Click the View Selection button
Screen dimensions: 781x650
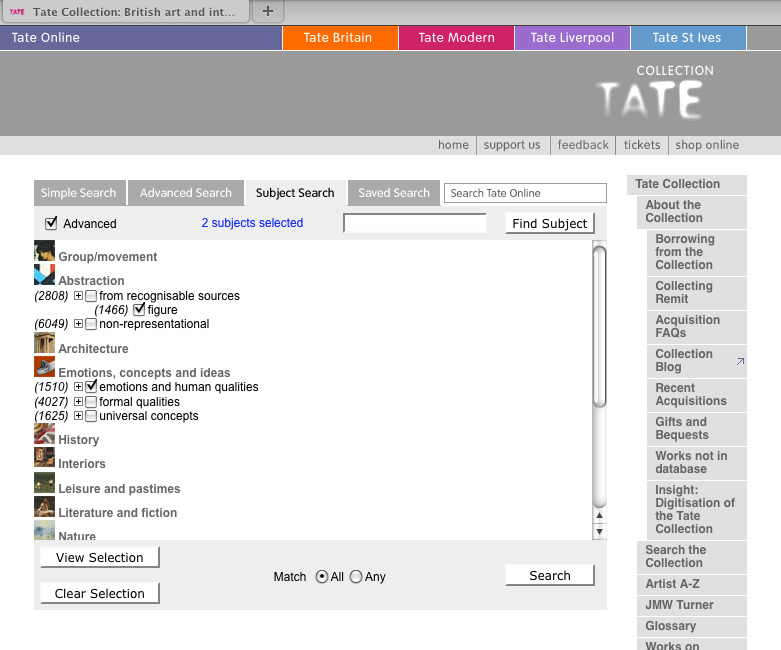coord(100,557)
